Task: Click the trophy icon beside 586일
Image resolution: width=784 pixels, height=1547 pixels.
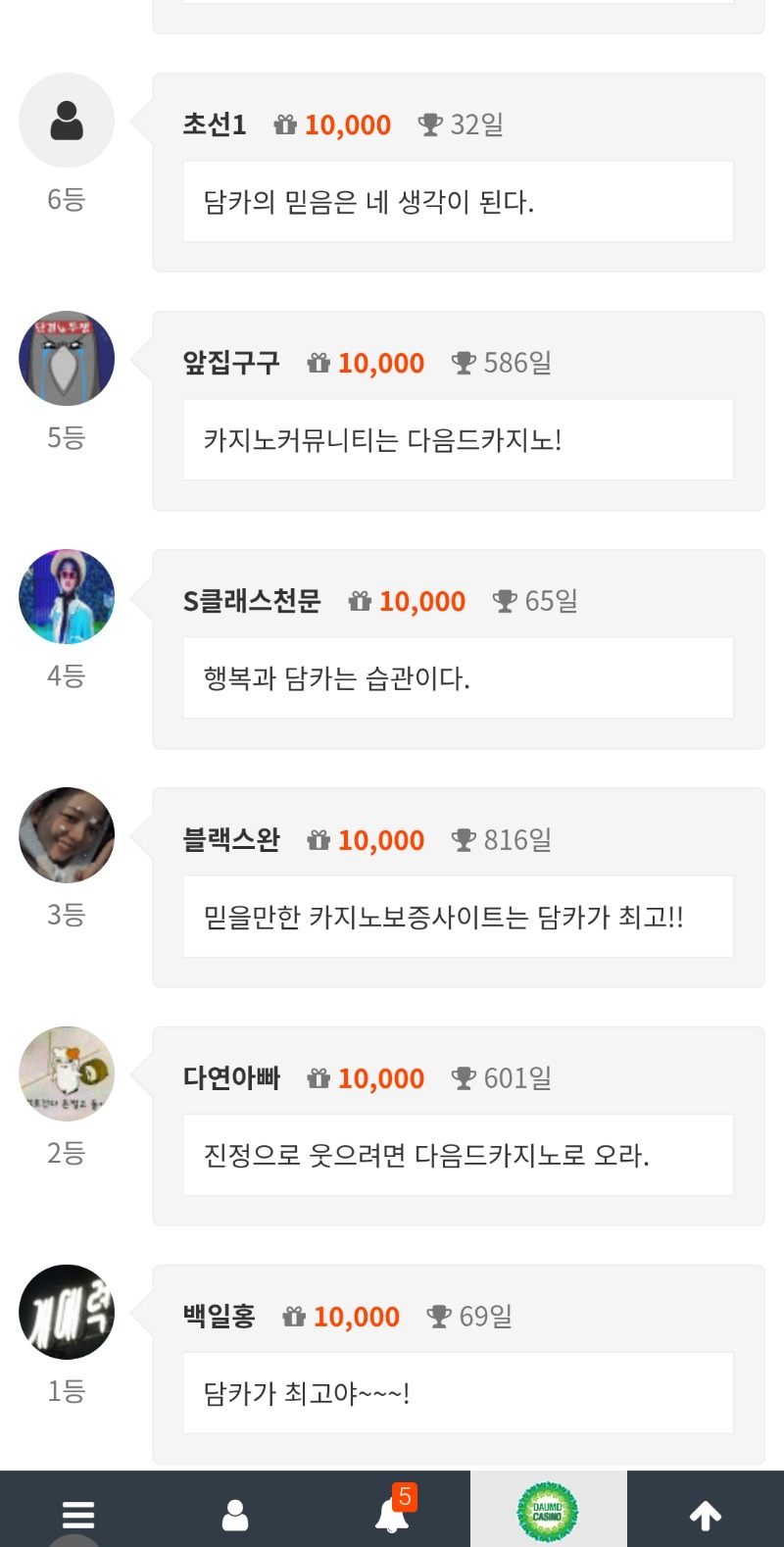Action: pyautogui.click(x=464, y=364)
